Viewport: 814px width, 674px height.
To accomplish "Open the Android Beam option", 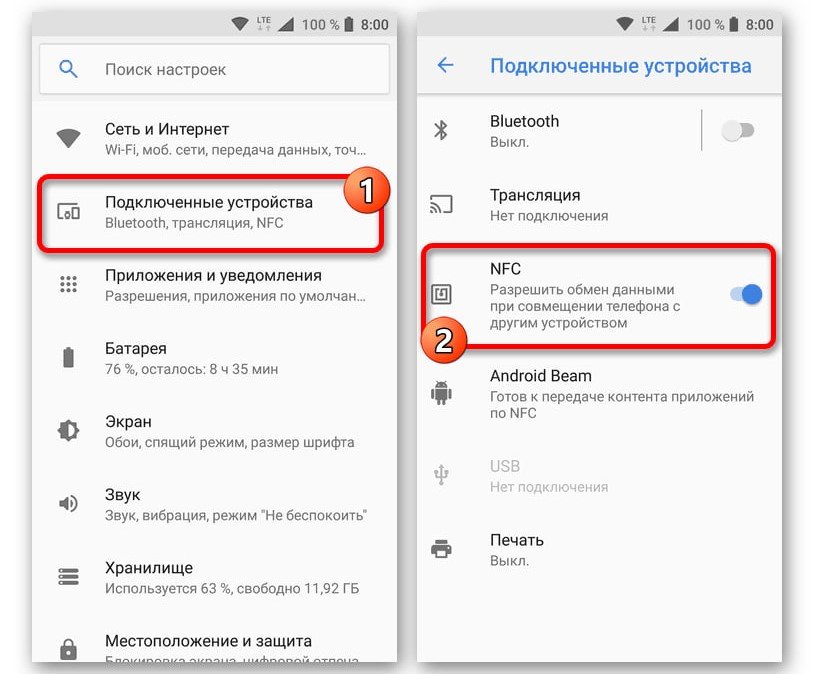I will (599, 394).
